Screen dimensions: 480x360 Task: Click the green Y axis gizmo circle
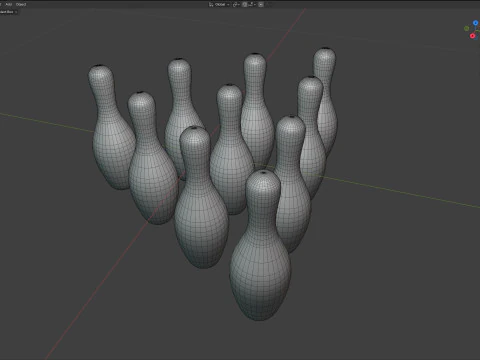467,29
